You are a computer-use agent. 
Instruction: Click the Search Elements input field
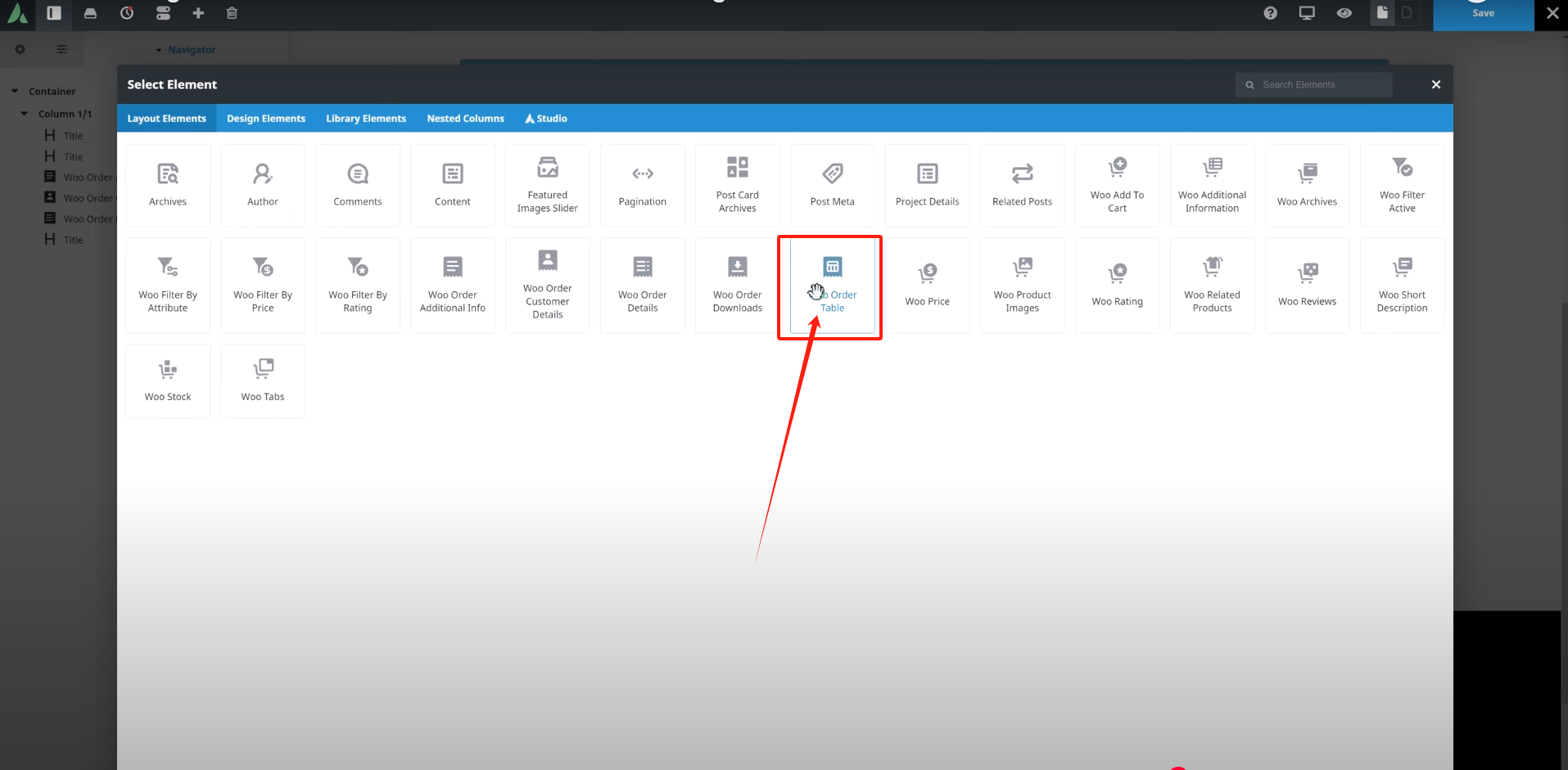click(x=1320, y=85)
